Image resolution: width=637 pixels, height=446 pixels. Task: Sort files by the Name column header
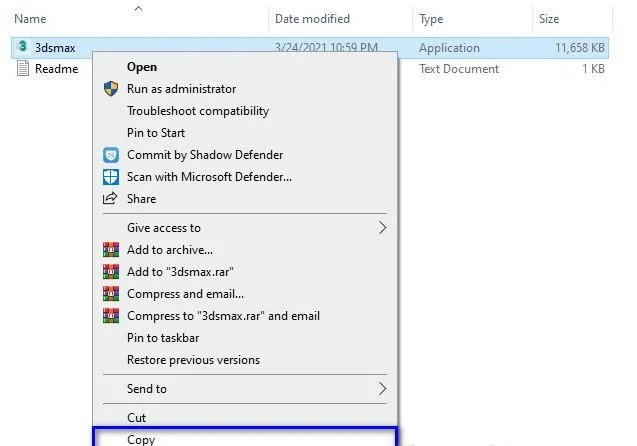30,19
